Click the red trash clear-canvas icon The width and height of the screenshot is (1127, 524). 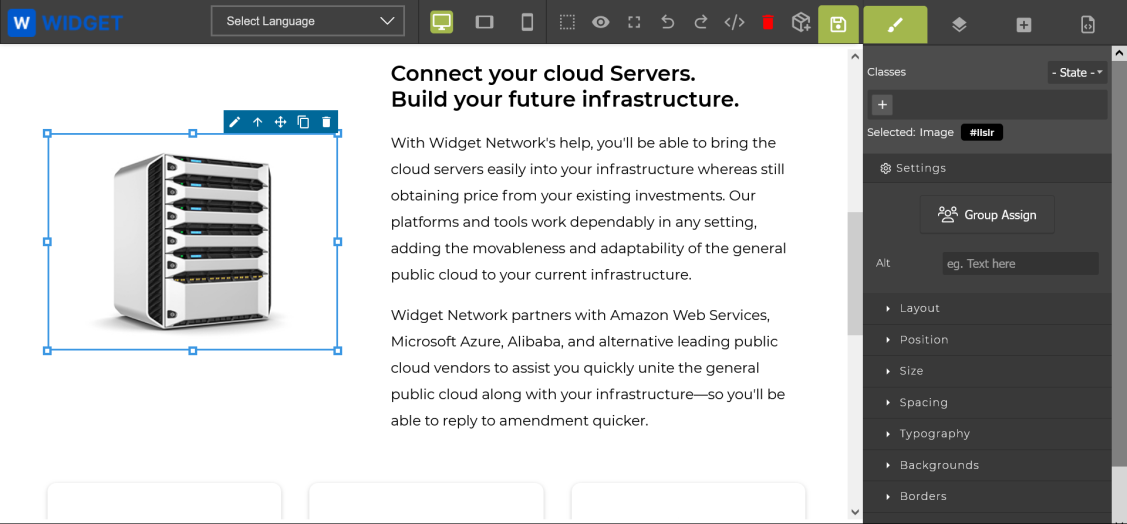click(768, 22)
